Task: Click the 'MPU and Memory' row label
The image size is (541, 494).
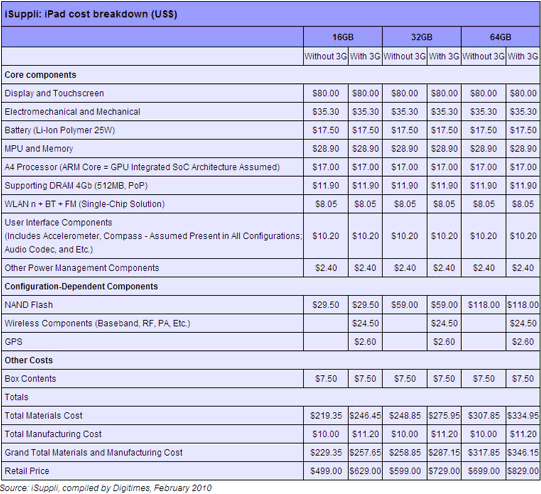Action: 39,149
